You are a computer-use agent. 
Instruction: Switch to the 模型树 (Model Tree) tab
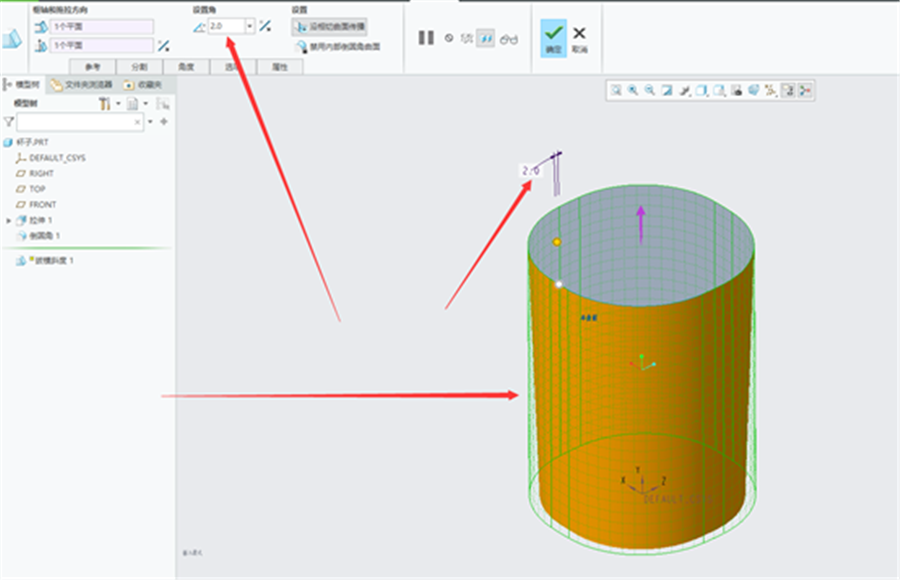coord(22,84)
